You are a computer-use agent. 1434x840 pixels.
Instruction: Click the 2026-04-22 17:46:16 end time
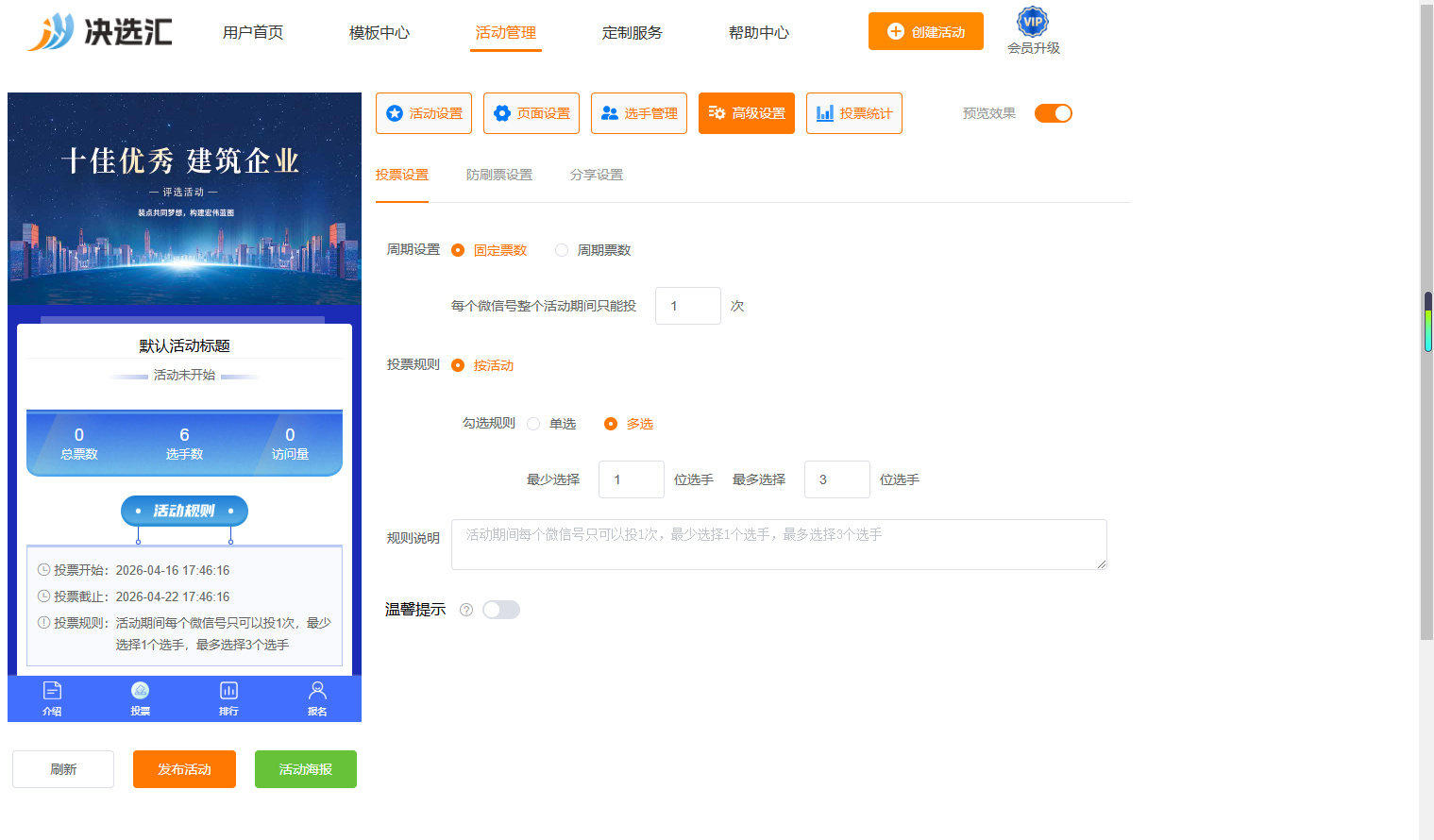coord(173,596)
